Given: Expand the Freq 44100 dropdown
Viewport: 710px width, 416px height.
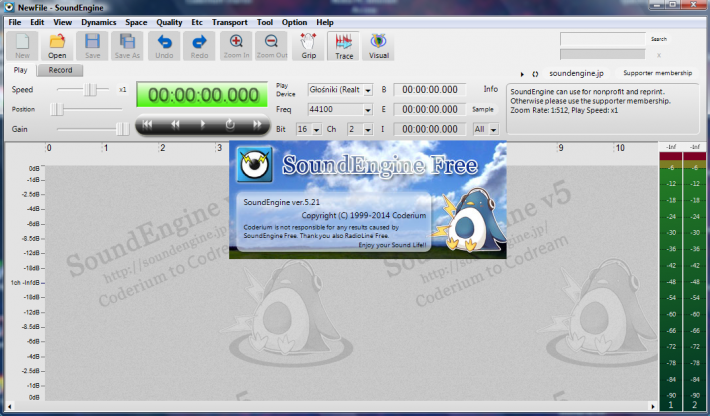Looking at the screenshot, I should pyautogui.click(x=368, y=110).
